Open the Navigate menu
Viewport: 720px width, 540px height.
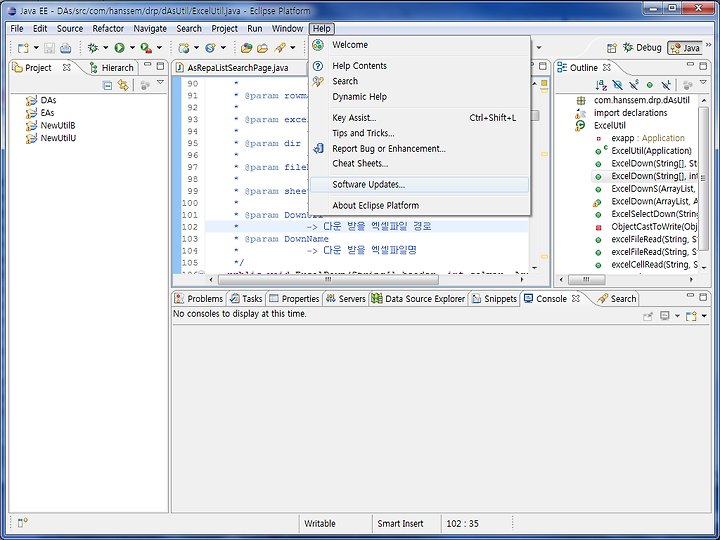150,28
